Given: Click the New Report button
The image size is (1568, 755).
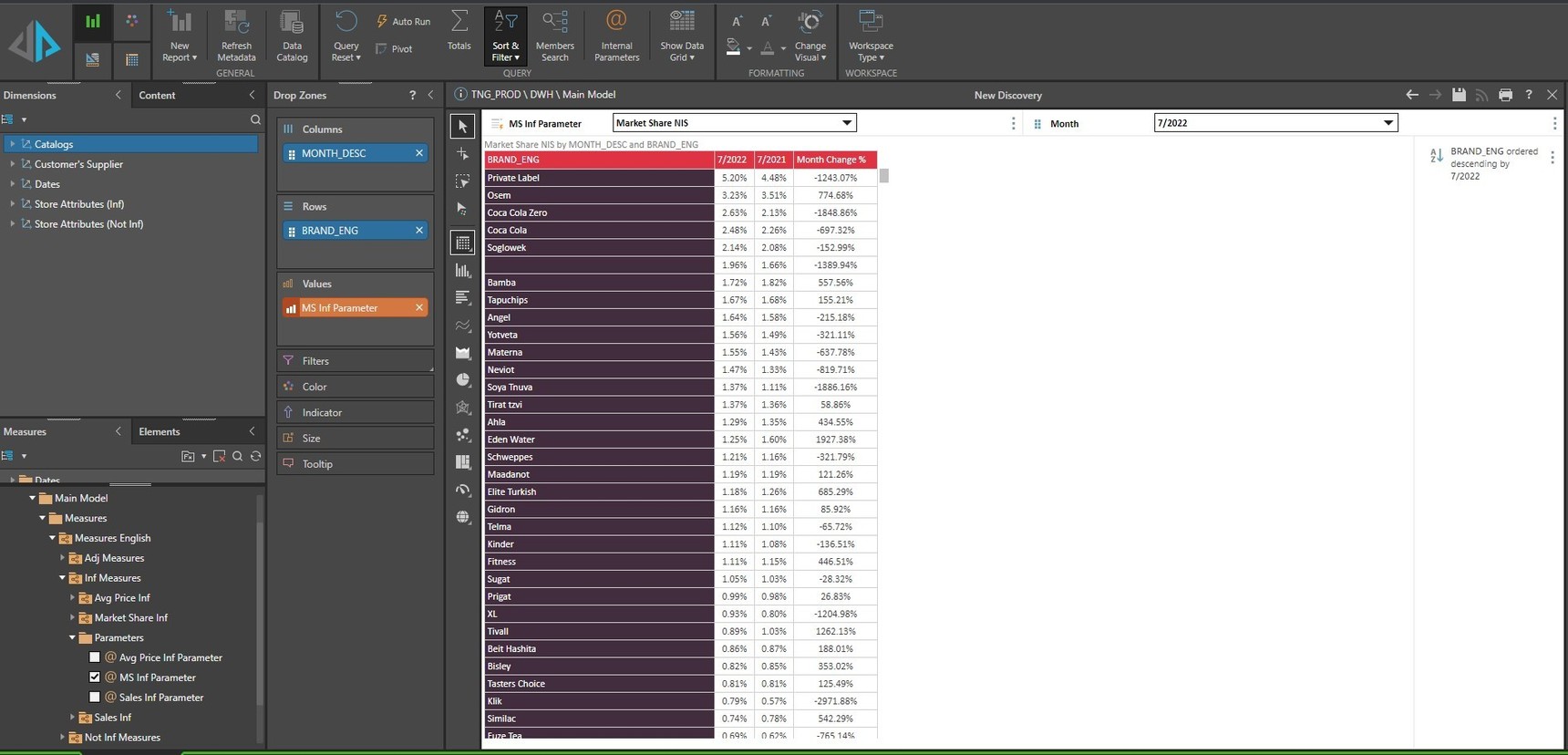Looking at the screenshot, I should point(180,36).
